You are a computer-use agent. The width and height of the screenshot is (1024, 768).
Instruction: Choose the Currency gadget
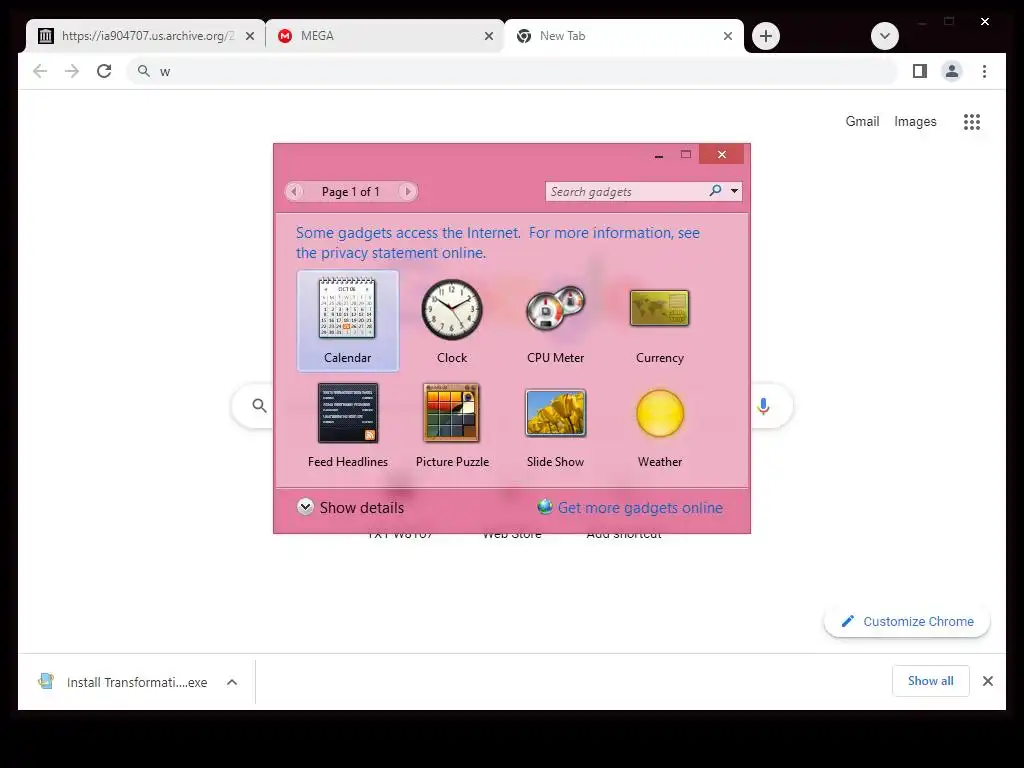pyautogui.click(x=660, y=321)
